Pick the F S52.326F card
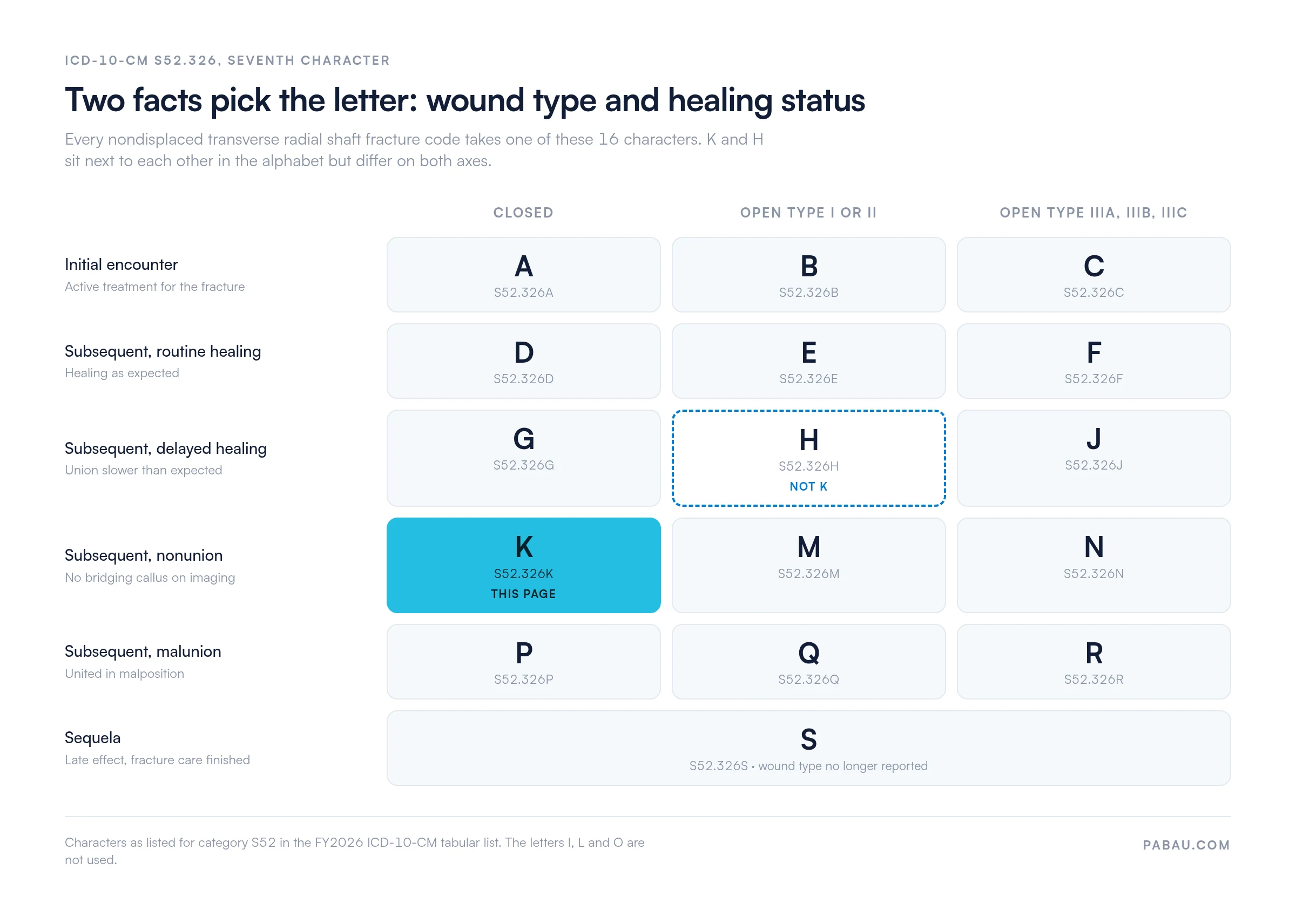The height and width of the screenshot is (924, 1296). pyautogui.click(x=1093, y=361)
